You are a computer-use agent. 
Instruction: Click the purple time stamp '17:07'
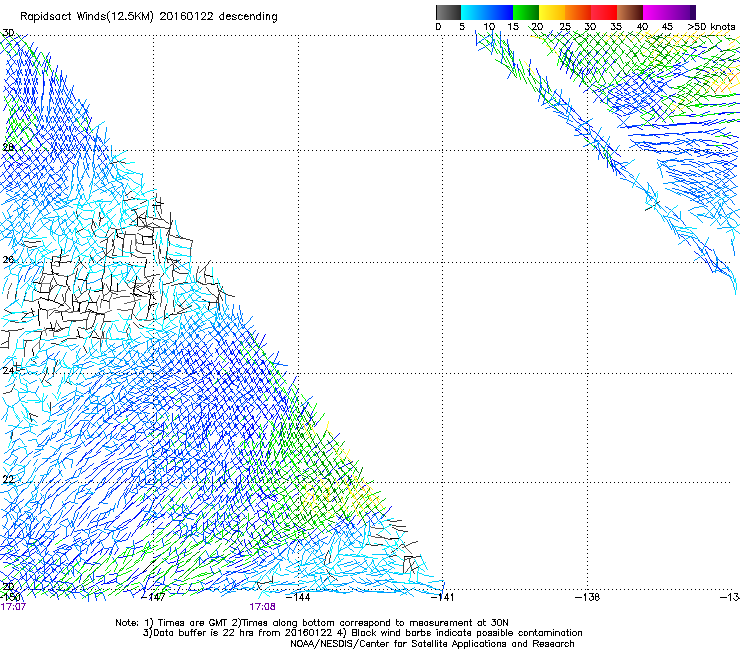[x=13, y=607]
